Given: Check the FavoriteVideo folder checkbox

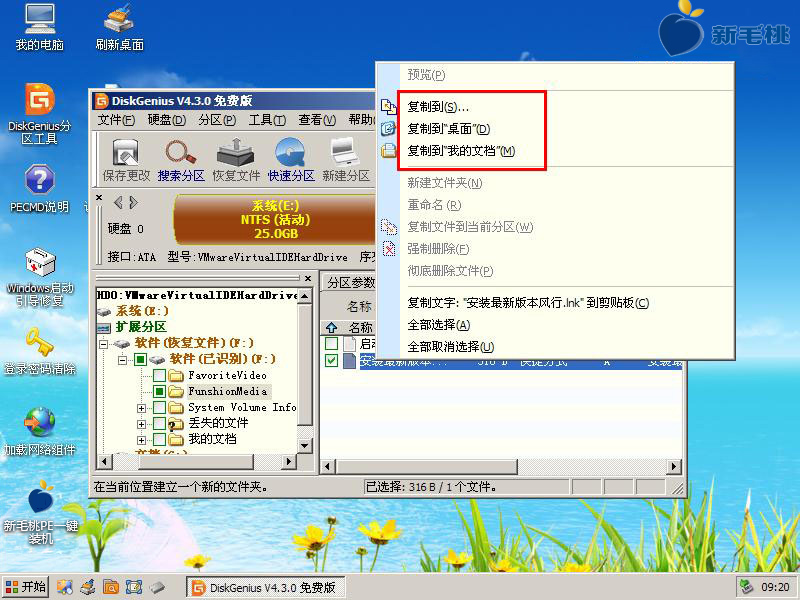Looking at the screenshot, I should [159, 376].
